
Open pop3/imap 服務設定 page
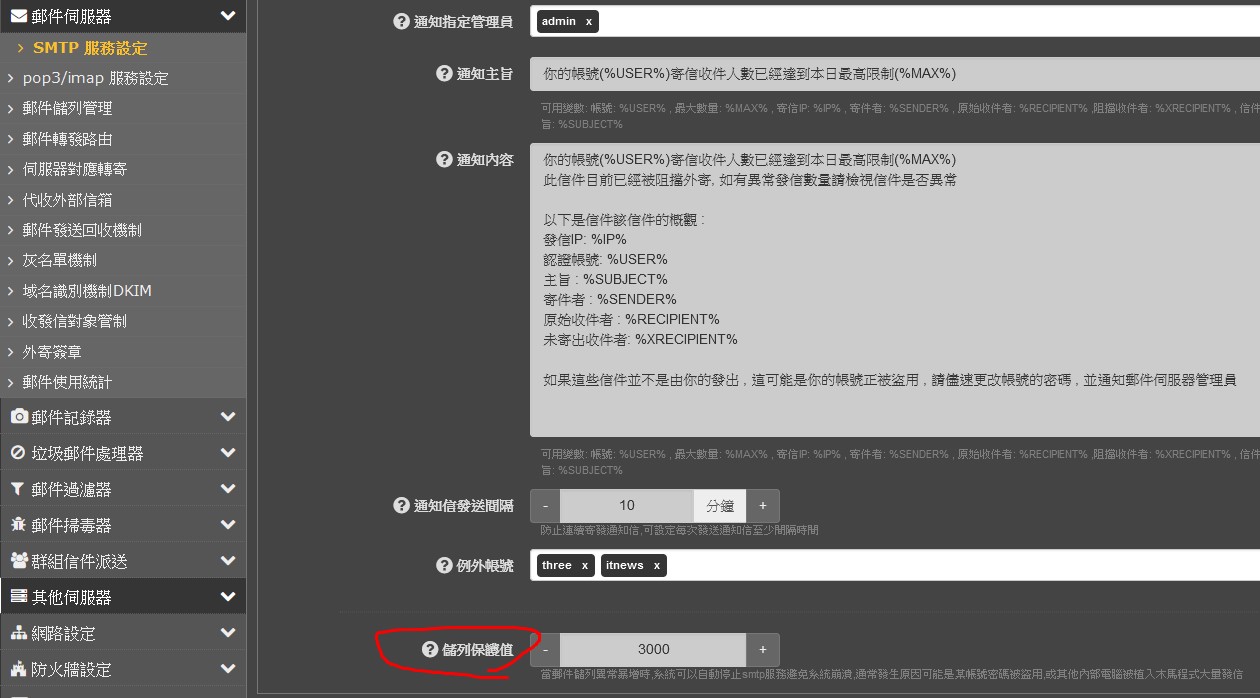(x=95, y=78)
